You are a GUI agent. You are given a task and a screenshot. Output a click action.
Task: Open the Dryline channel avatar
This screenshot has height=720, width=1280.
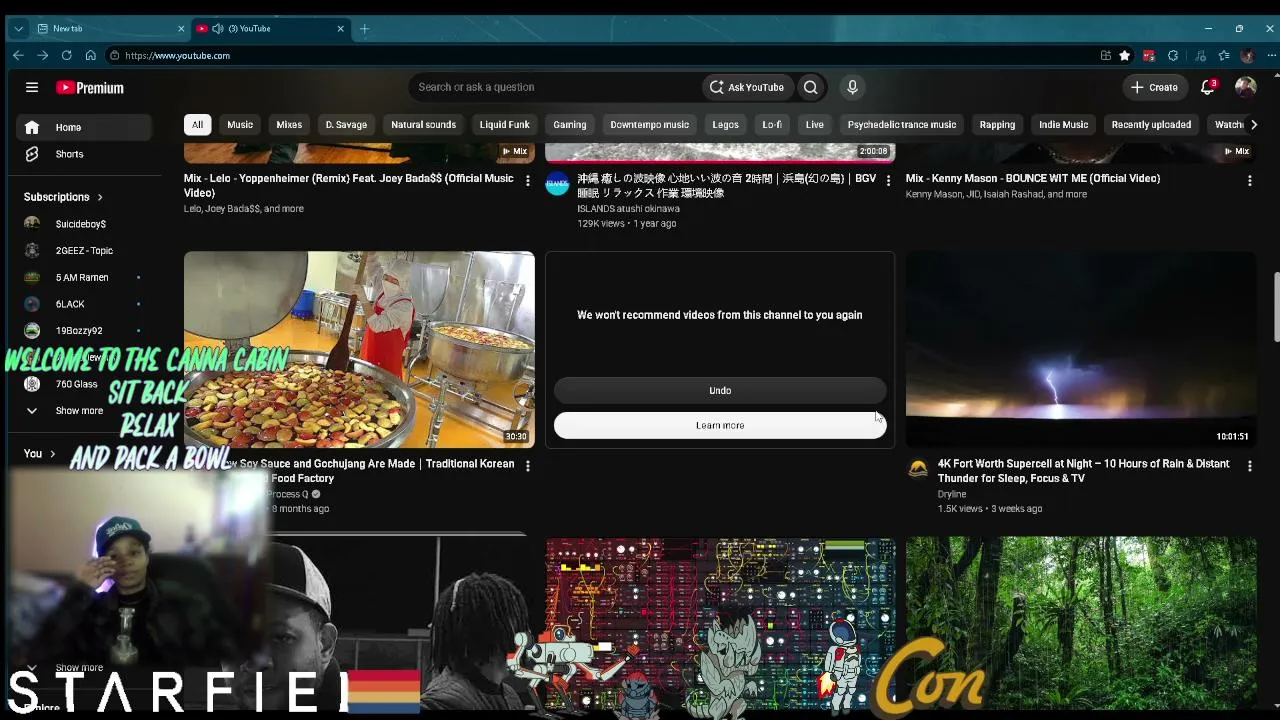click(x=918, y=469)
